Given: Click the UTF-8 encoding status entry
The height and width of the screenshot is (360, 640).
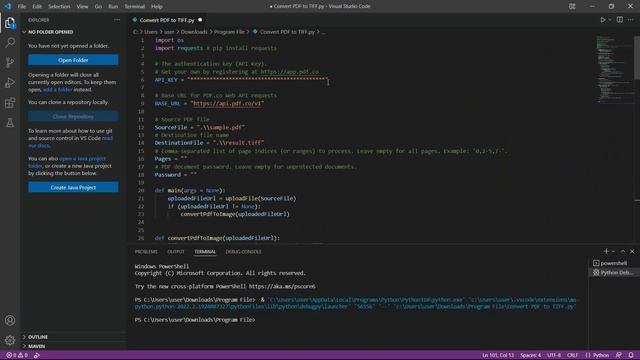Looking at the screenshot, I should coord(553,355).
